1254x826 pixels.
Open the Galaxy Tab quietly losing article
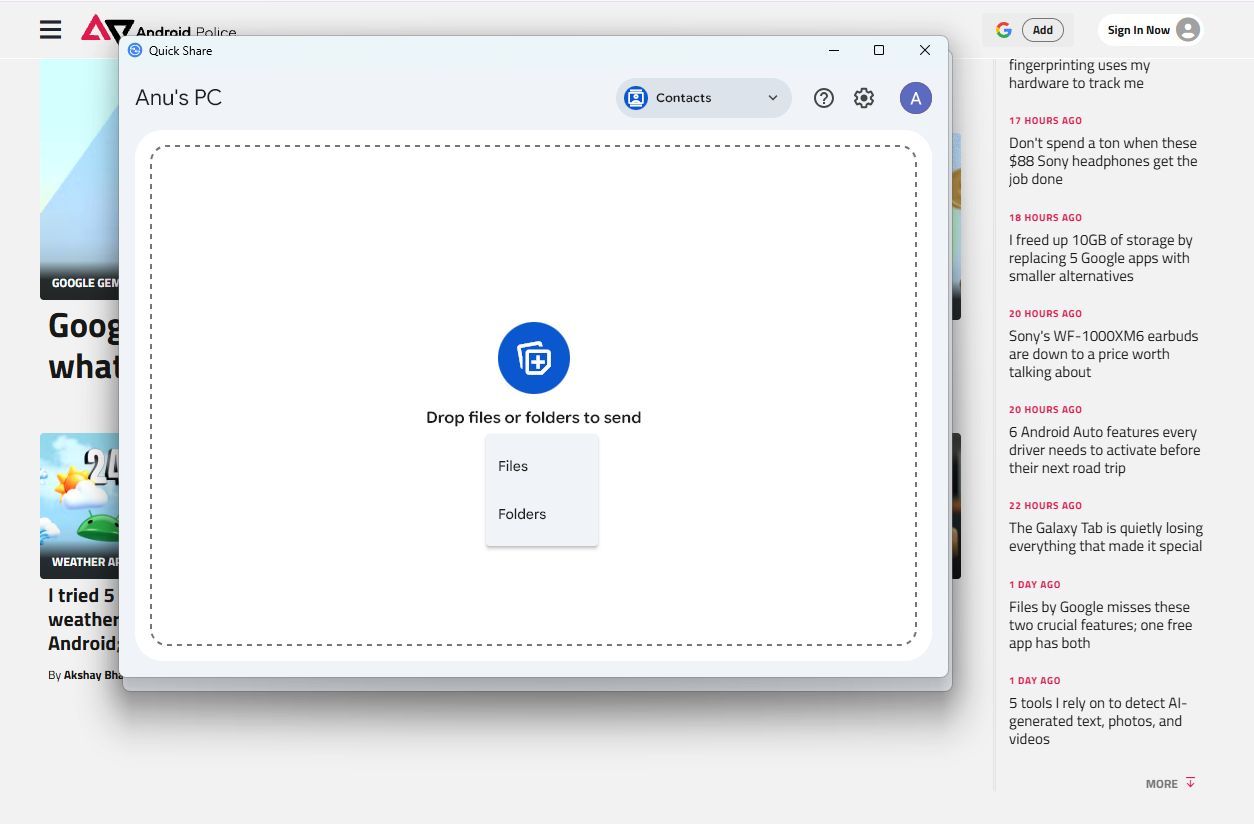tap(1106, 537)
